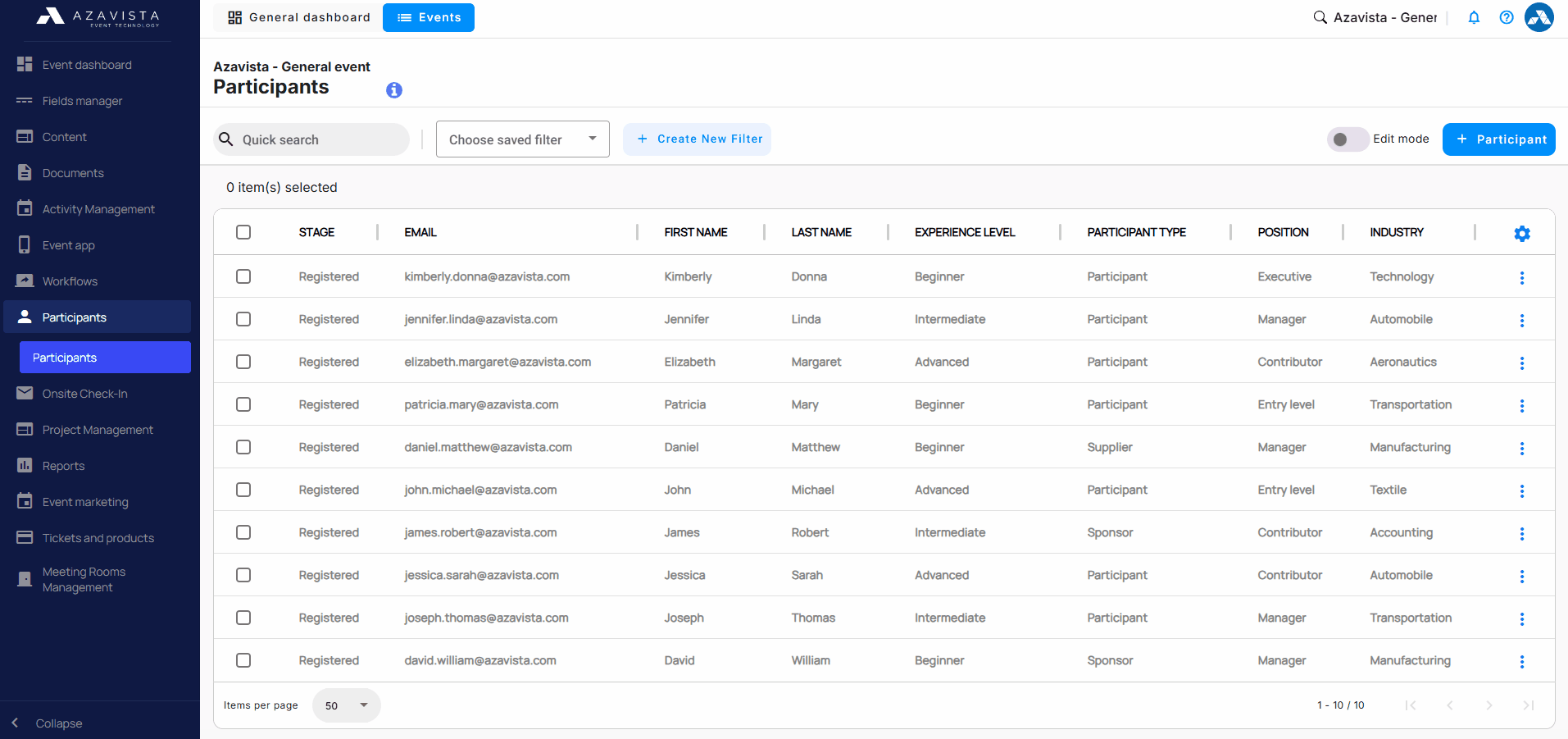Select the Participants sub-item in the sidebar

105,358
